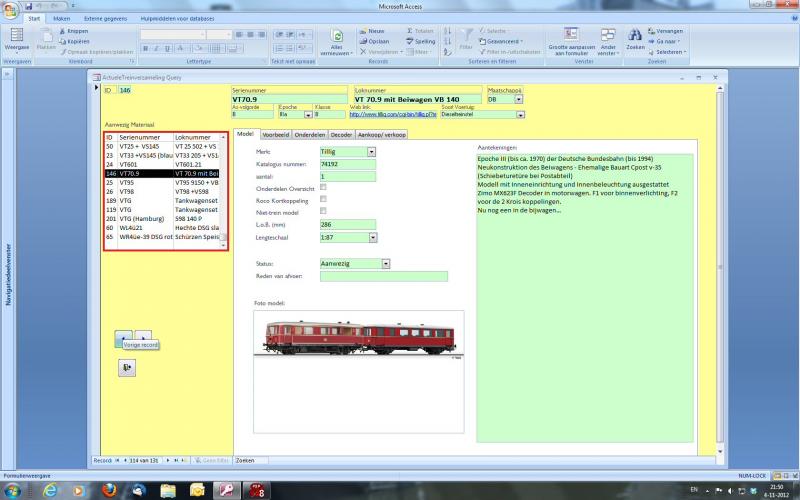800x500 pixels.
Task: Sort ascending in Sorteren en filteren
Action: pos(447,31)
